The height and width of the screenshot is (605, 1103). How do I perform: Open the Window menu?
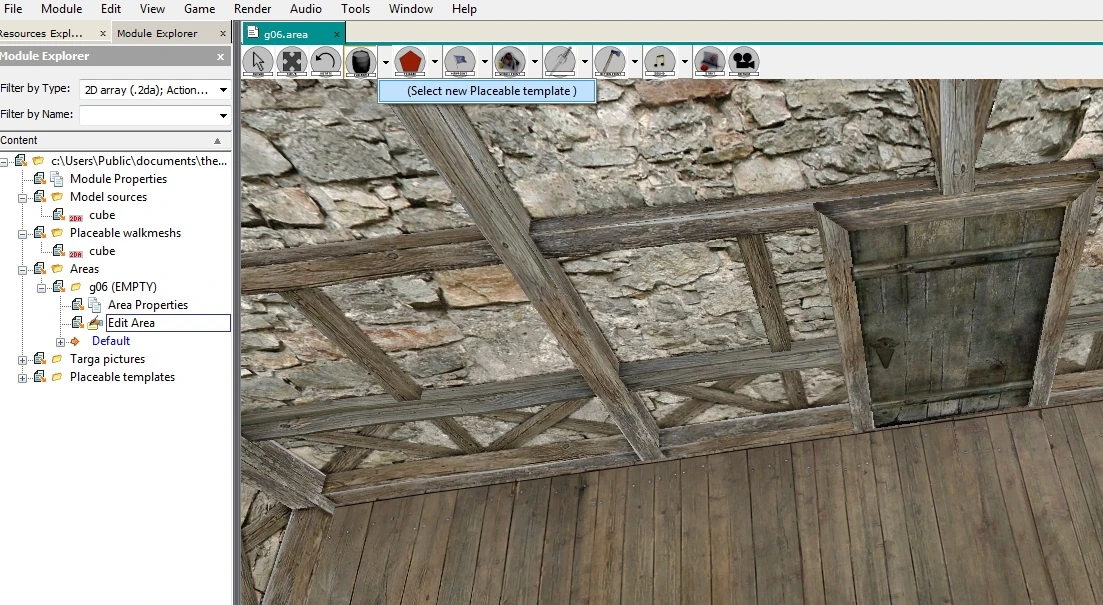[411, 9]
